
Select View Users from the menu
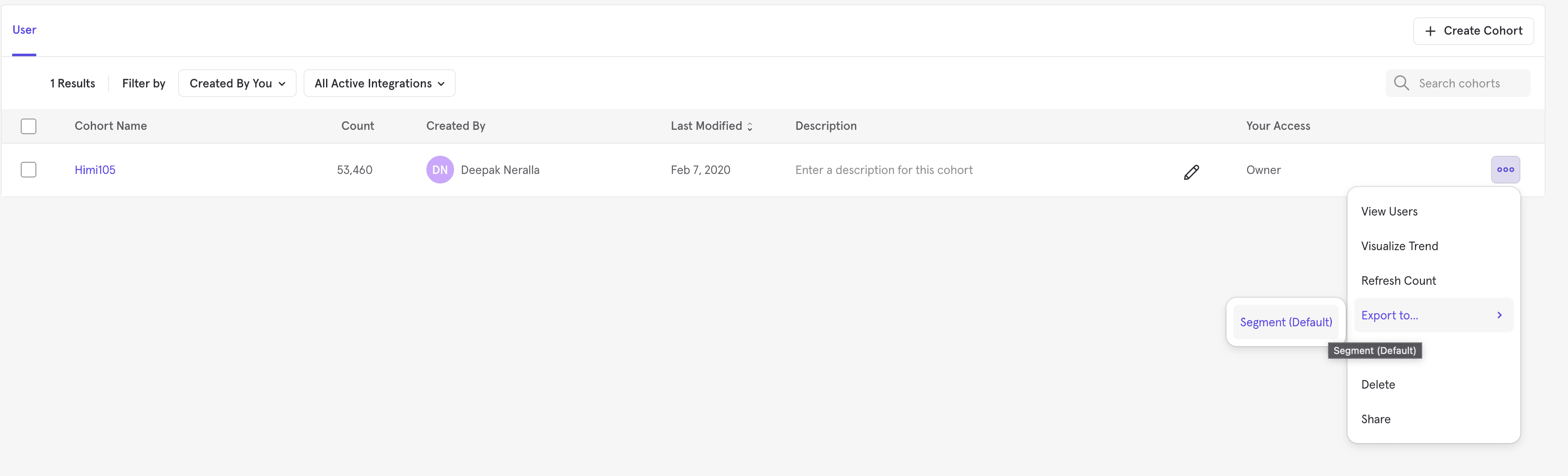point(1389,212)
